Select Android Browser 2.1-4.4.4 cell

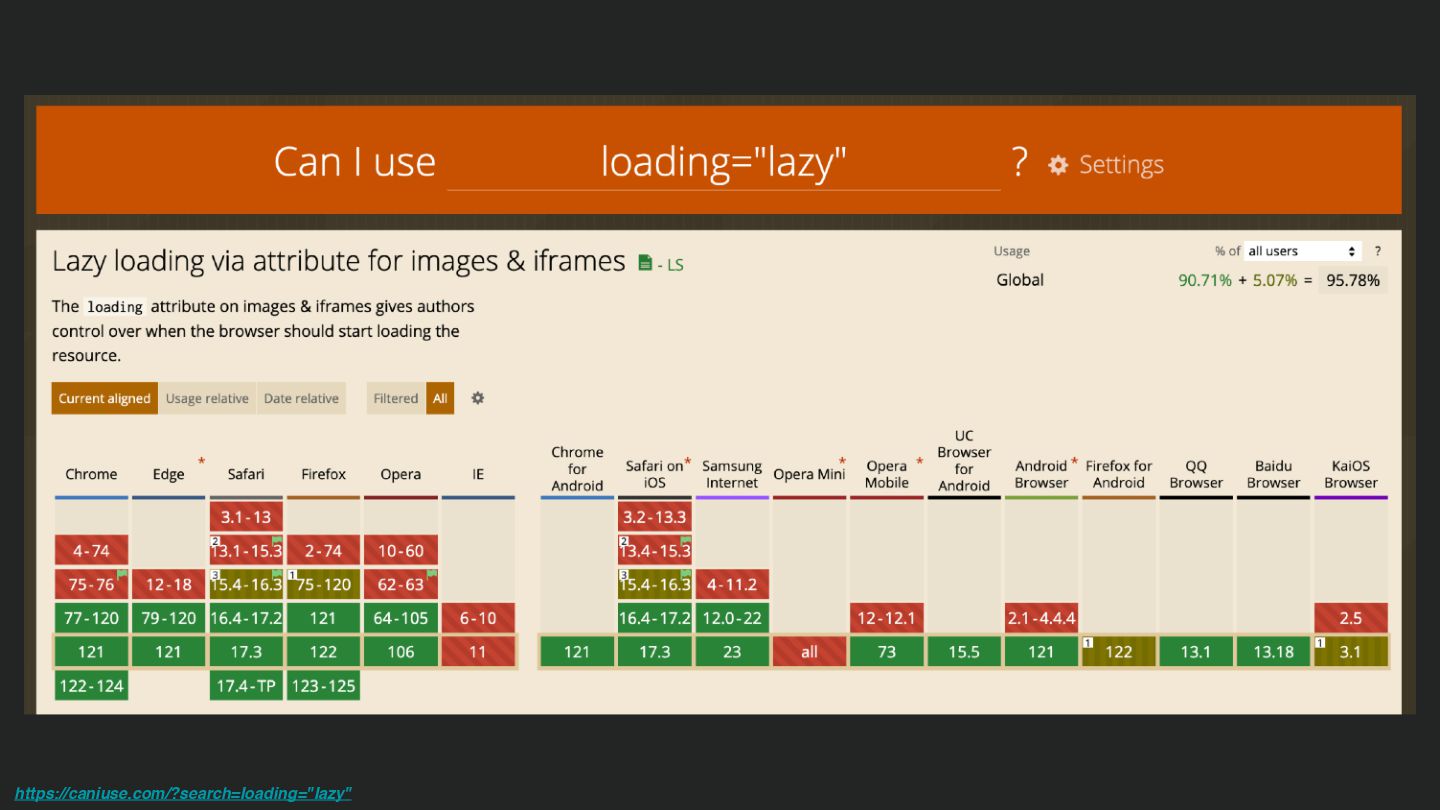click(1041, 618)
